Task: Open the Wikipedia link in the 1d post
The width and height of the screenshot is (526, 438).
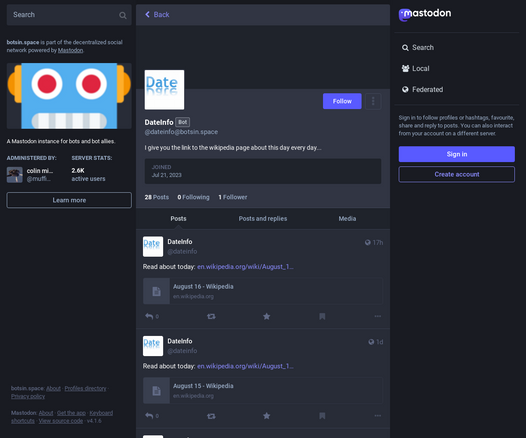Action: 245,366
